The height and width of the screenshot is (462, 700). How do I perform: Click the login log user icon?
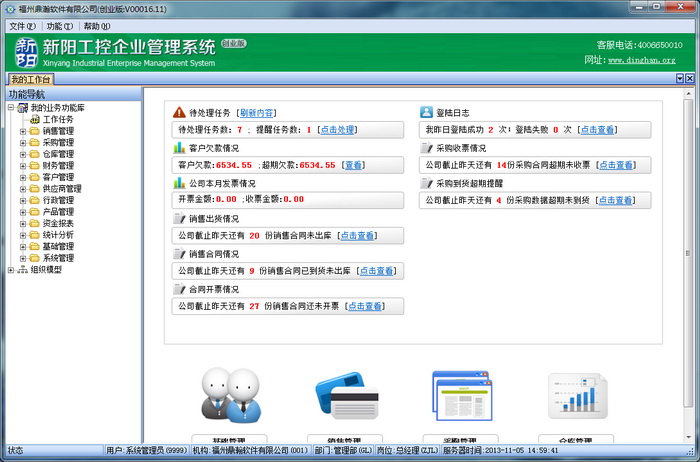(426, 112)
